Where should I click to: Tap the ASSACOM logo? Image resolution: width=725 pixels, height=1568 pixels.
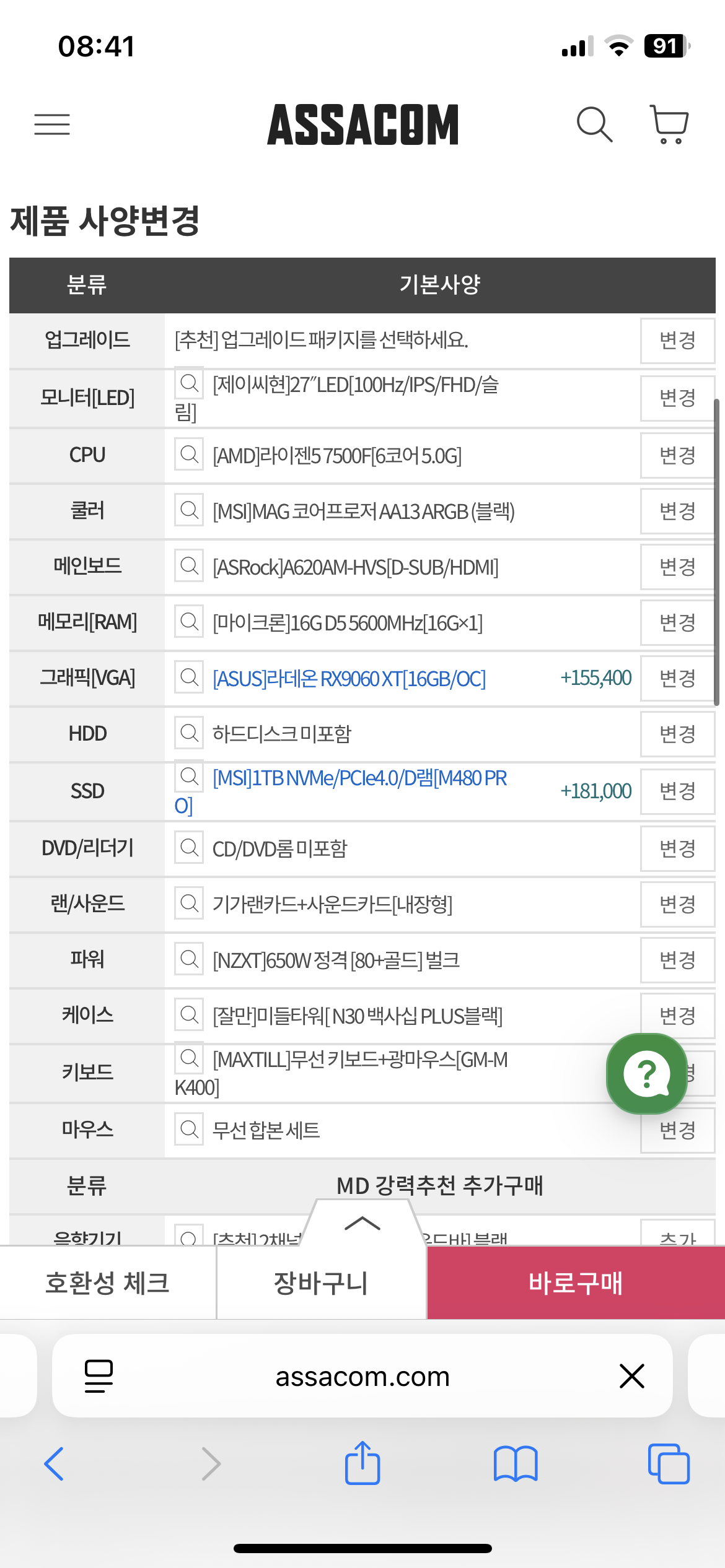362,124
